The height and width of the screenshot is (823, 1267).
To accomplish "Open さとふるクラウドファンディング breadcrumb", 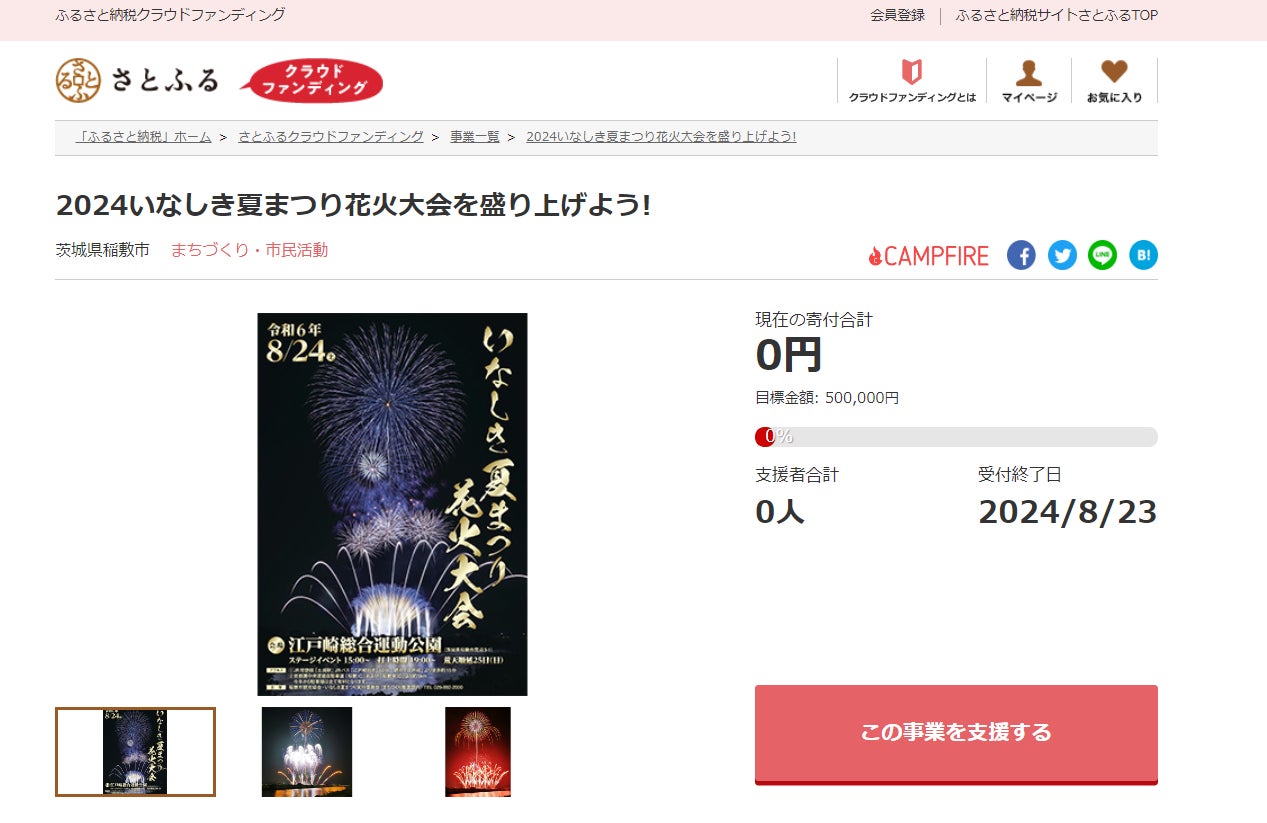I will (x=331, y=137).
